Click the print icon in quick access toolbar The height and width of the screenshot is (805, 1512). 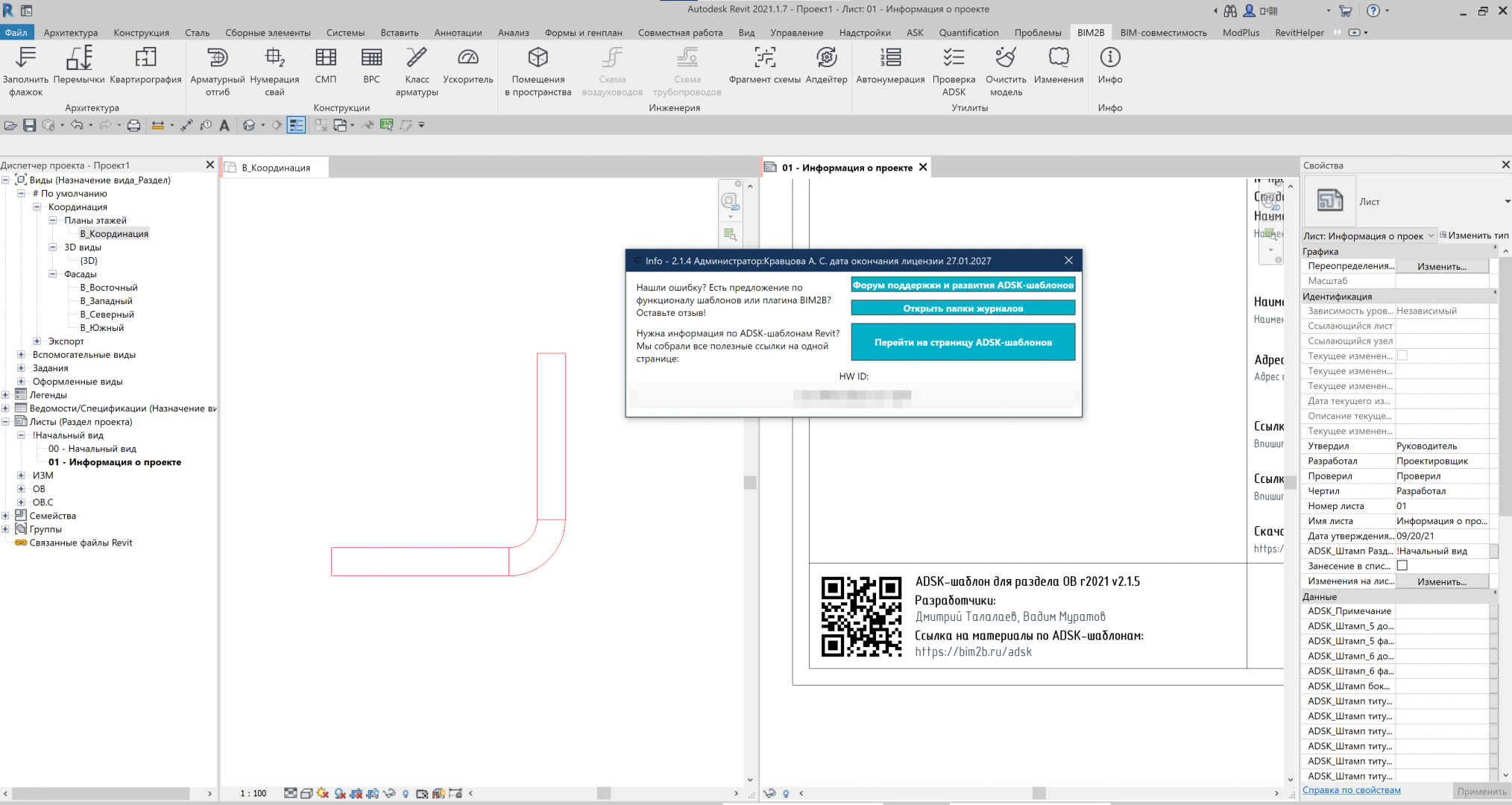133,125
